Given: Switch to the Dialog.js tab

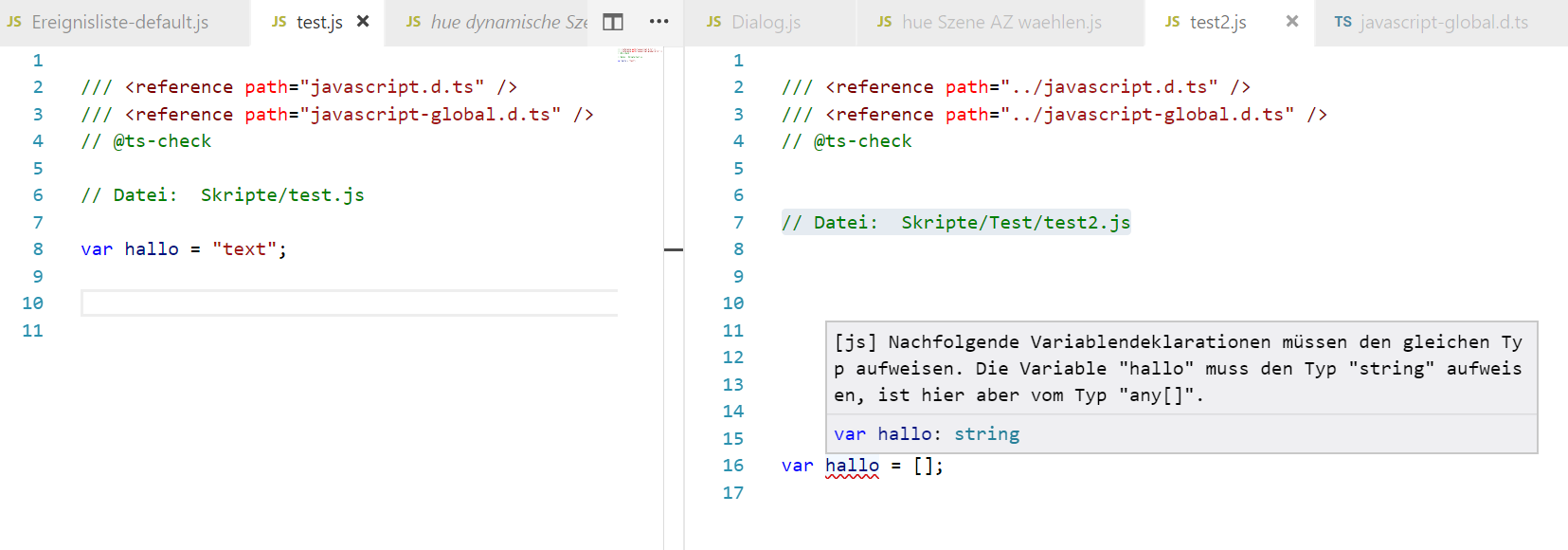Looking at the screenshot, I should (766, 22).
